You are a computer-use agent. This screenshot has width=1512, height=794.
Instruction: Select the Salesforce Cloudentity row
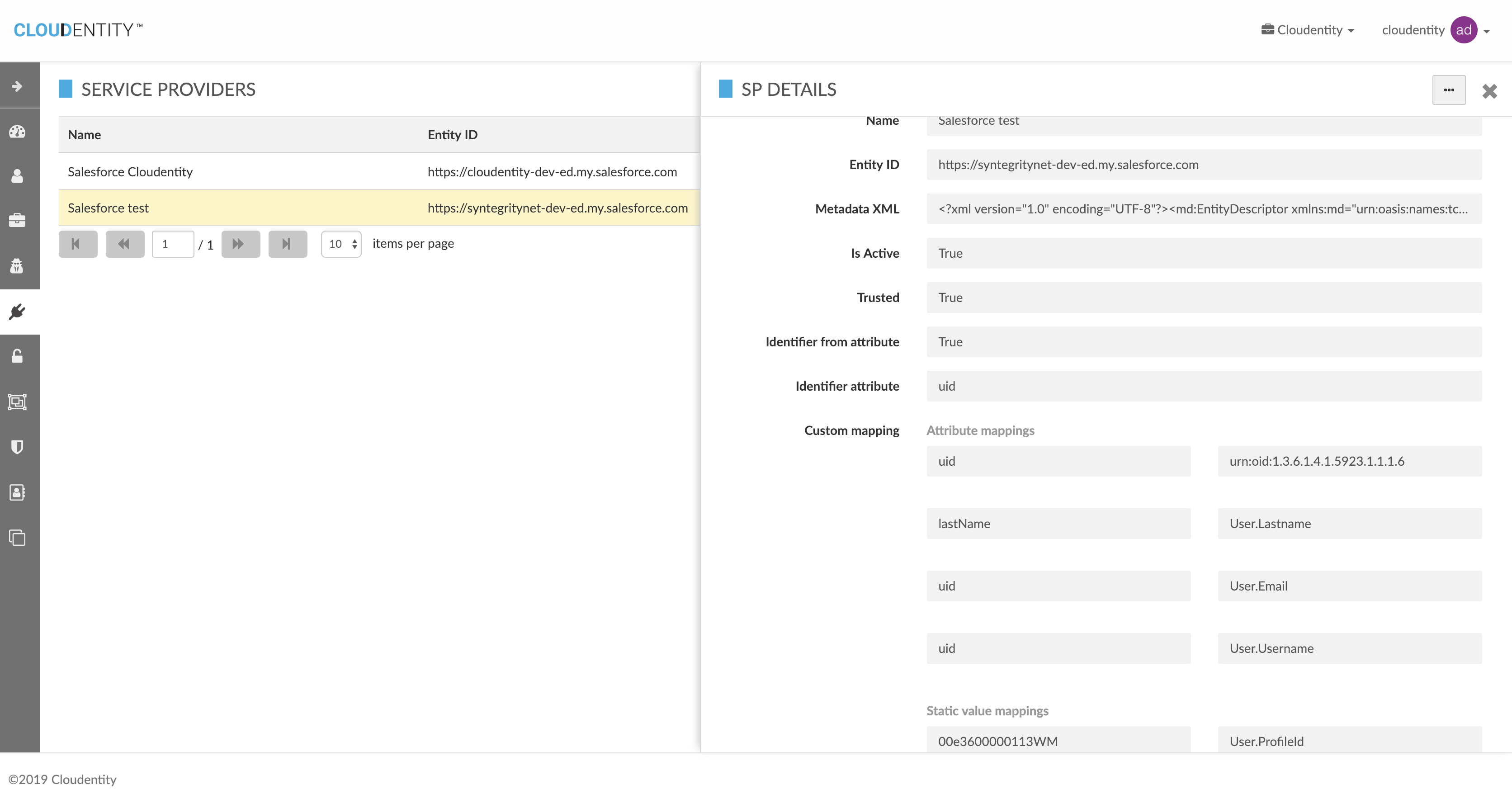(378, 171)
